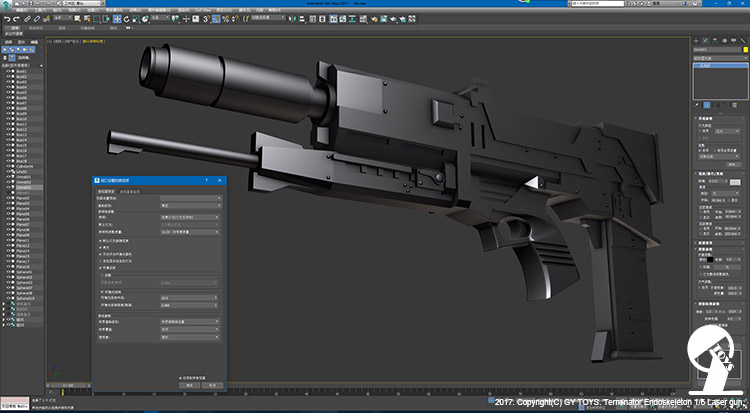
Task: Toggle the Ambient Occlusion checkbox
Action: point(102,292)
